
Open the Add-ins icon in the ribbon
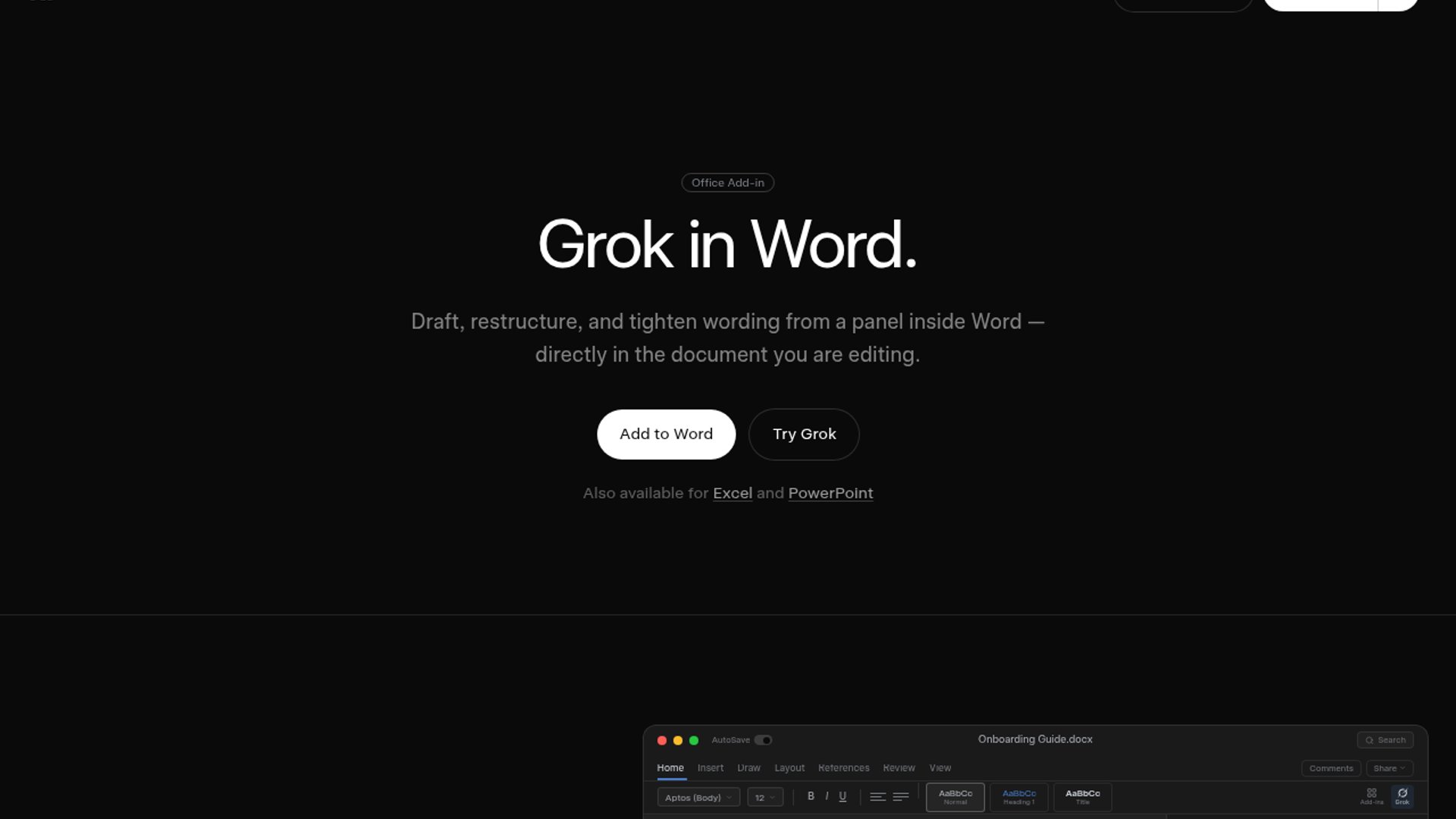tap(1371, 796)
